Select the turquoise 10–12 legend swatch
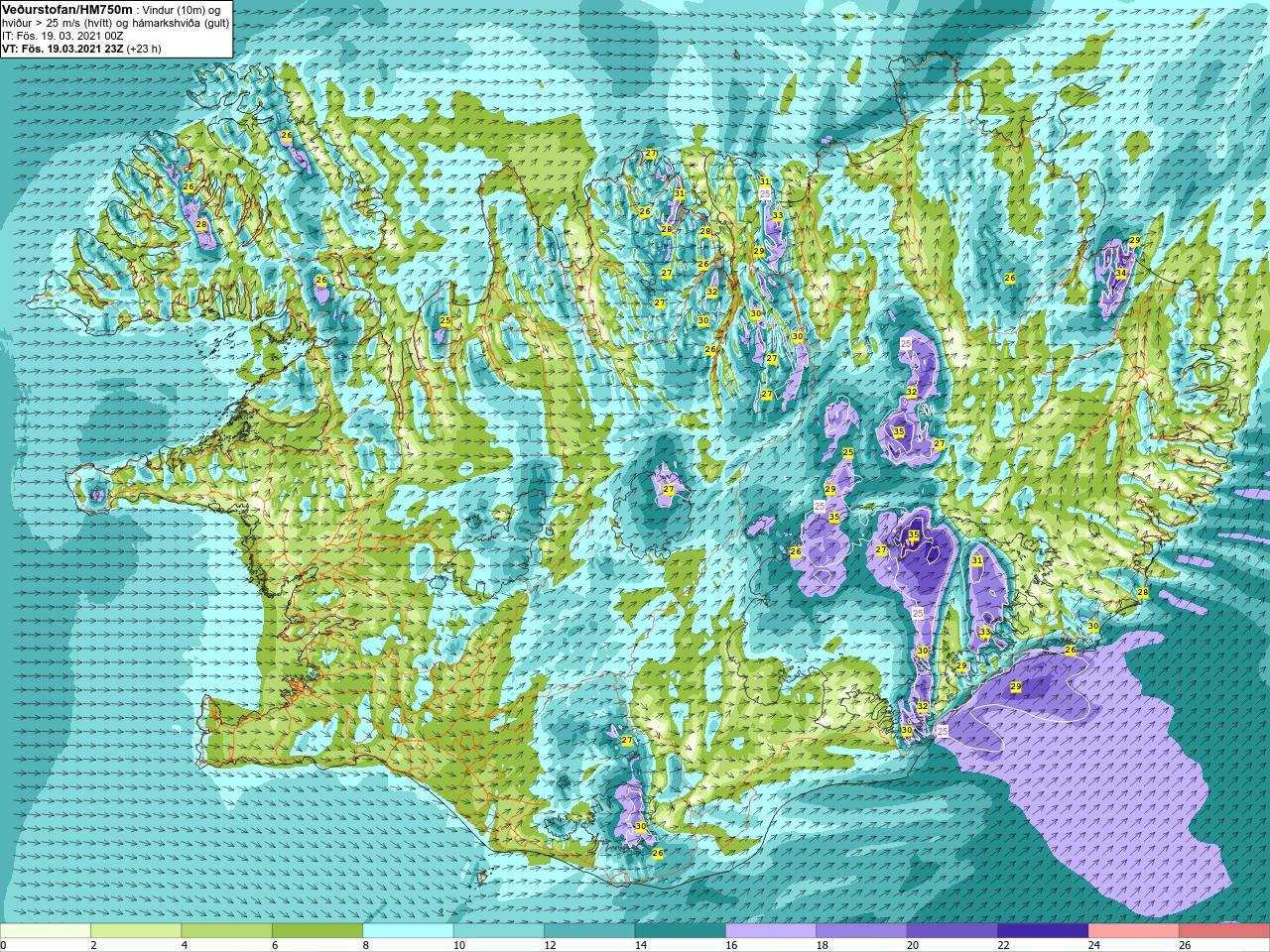The image size is (1270, 952). 499,931
